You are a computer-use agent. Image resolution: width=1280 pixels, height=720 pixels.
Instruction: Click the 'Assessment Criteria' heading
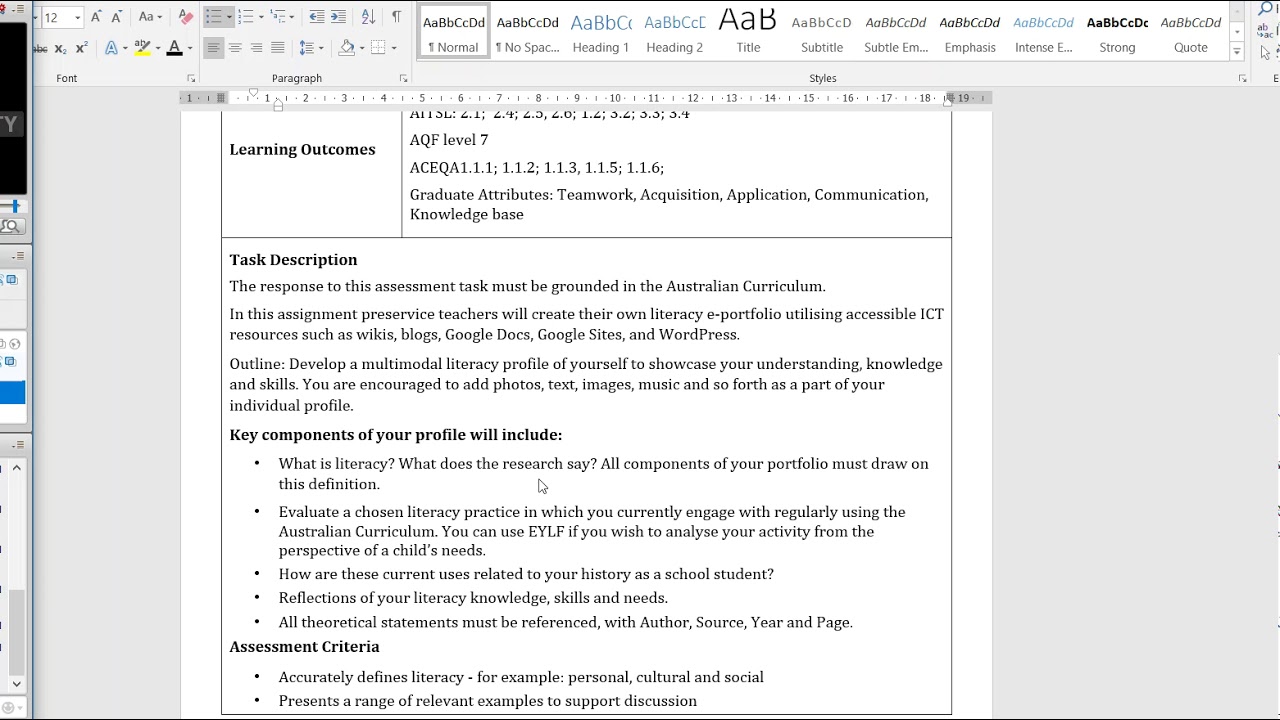[x=304, y=647]
